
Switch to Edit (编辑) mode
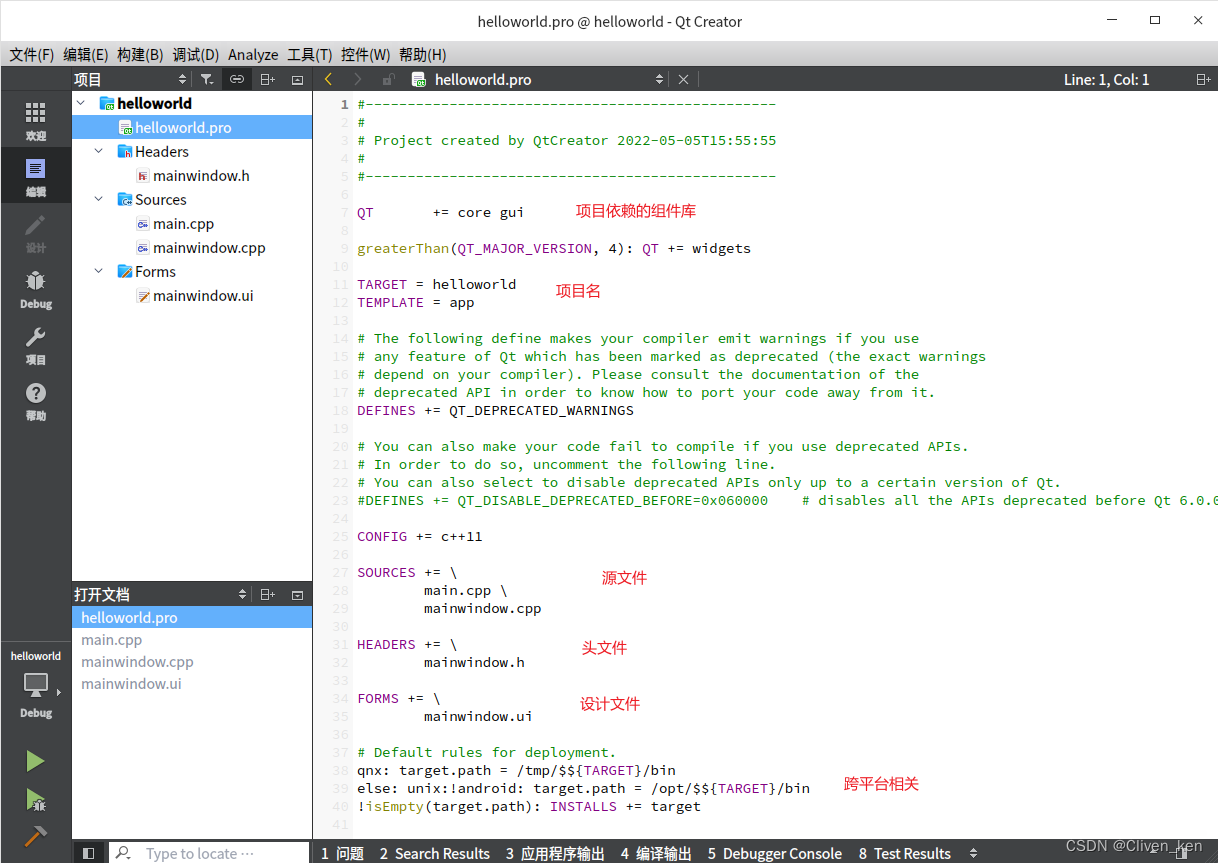coord(35,177)
